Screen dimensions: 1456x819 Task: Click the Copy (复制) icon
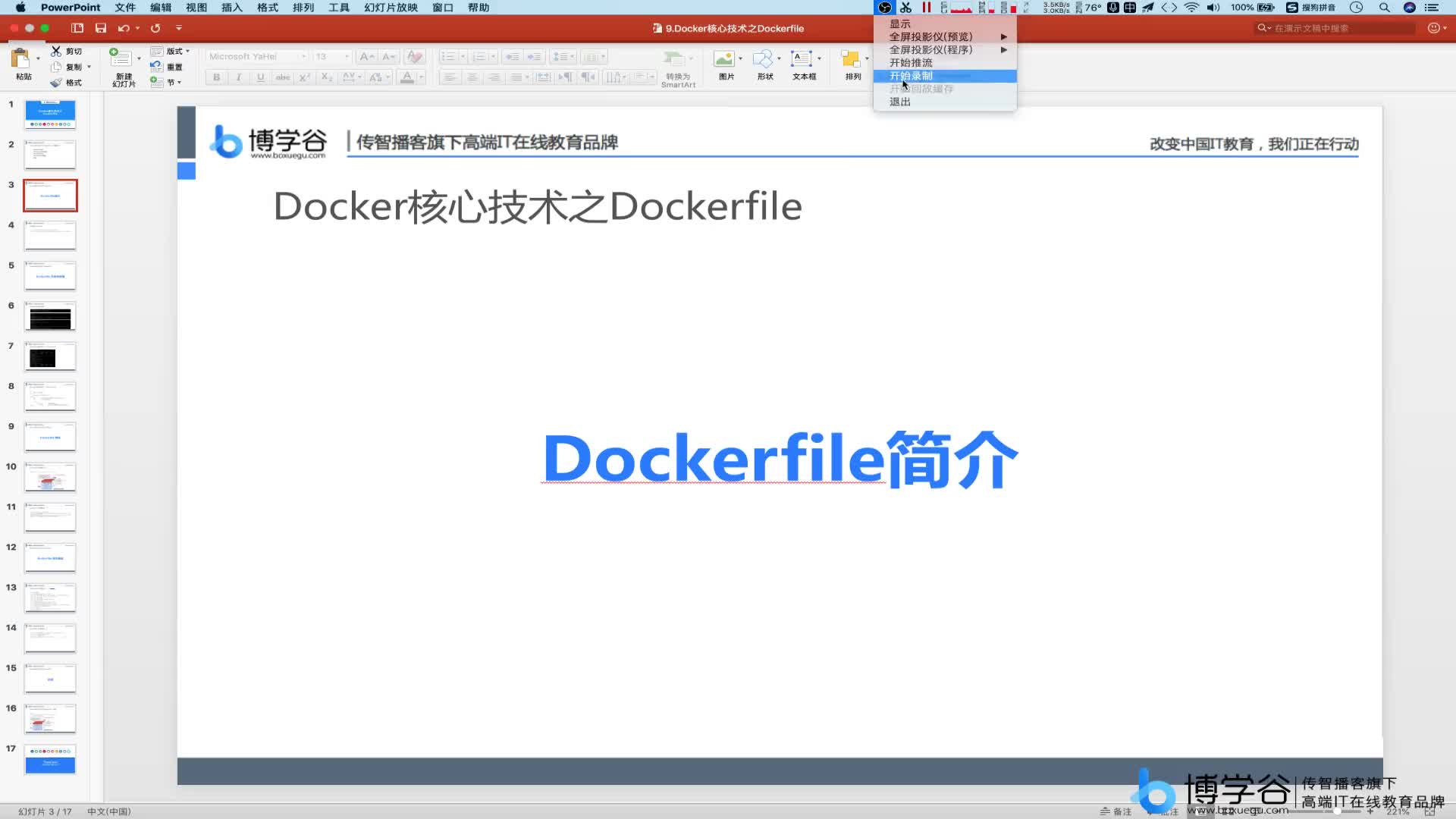tap(56, 67)
